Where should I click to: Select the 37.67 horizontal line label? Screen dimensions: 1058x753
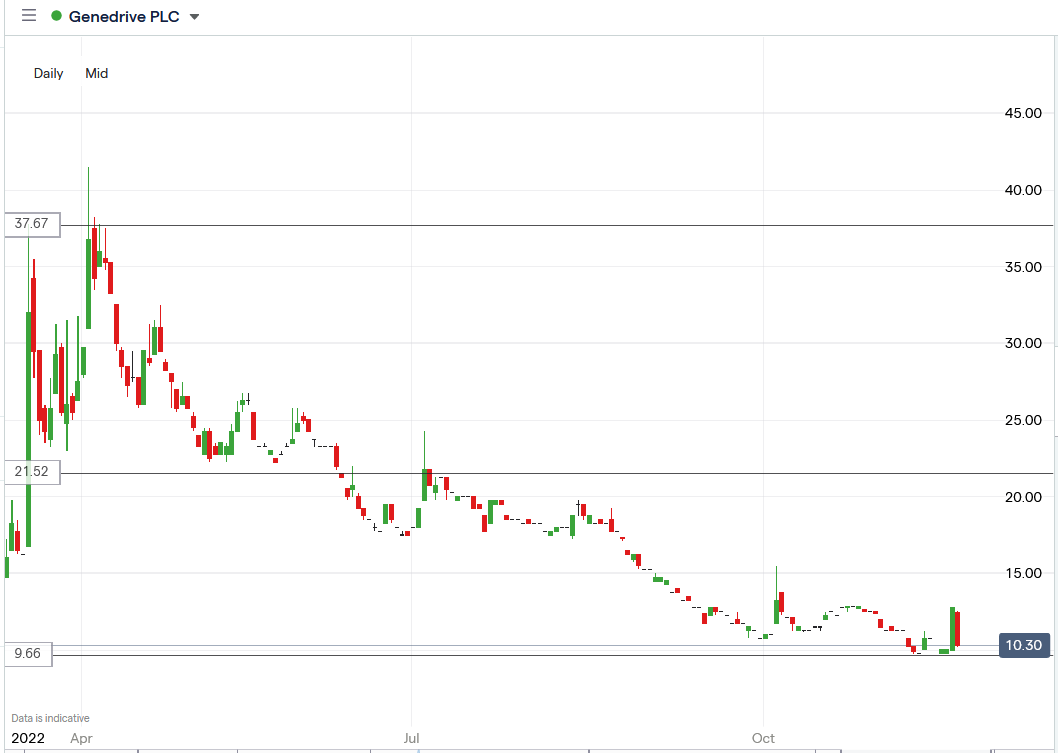coord(32,223)
